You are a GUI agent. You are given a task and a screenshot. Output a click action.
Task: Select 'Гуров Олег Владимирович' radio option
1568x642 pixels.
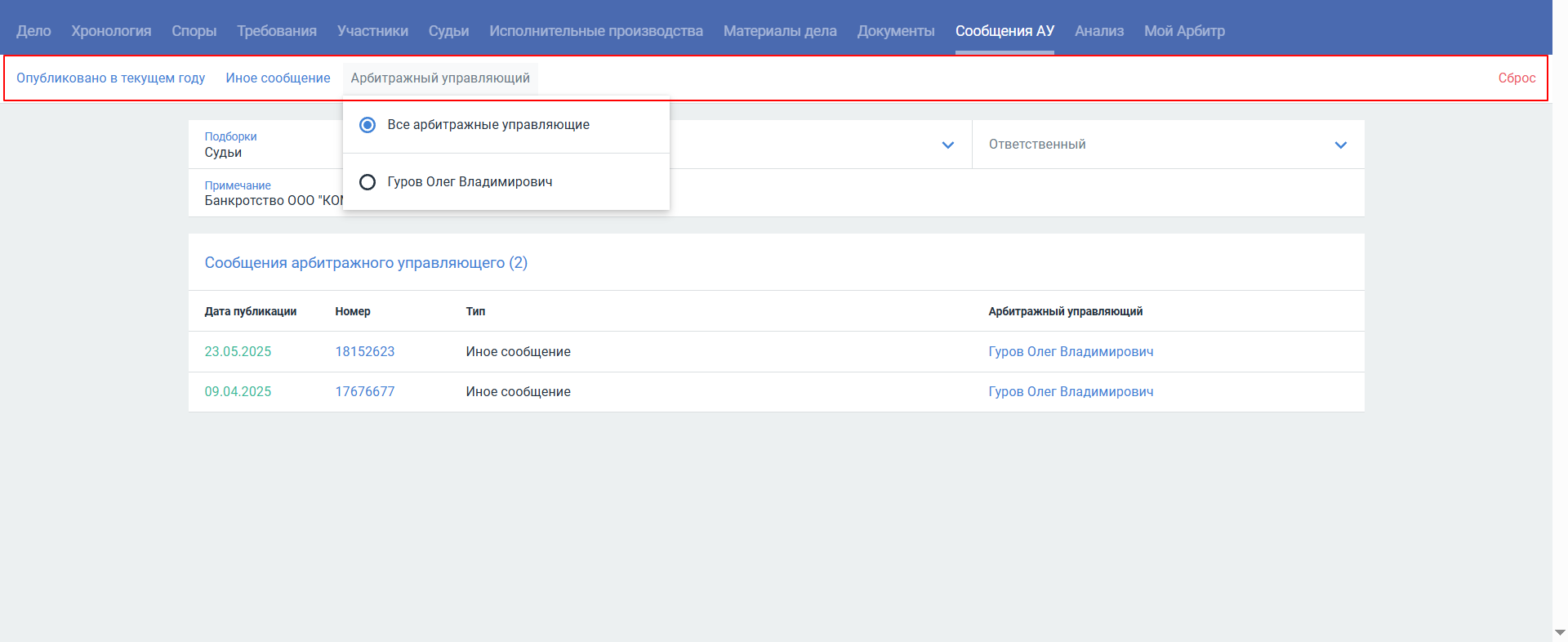(368, 182)
